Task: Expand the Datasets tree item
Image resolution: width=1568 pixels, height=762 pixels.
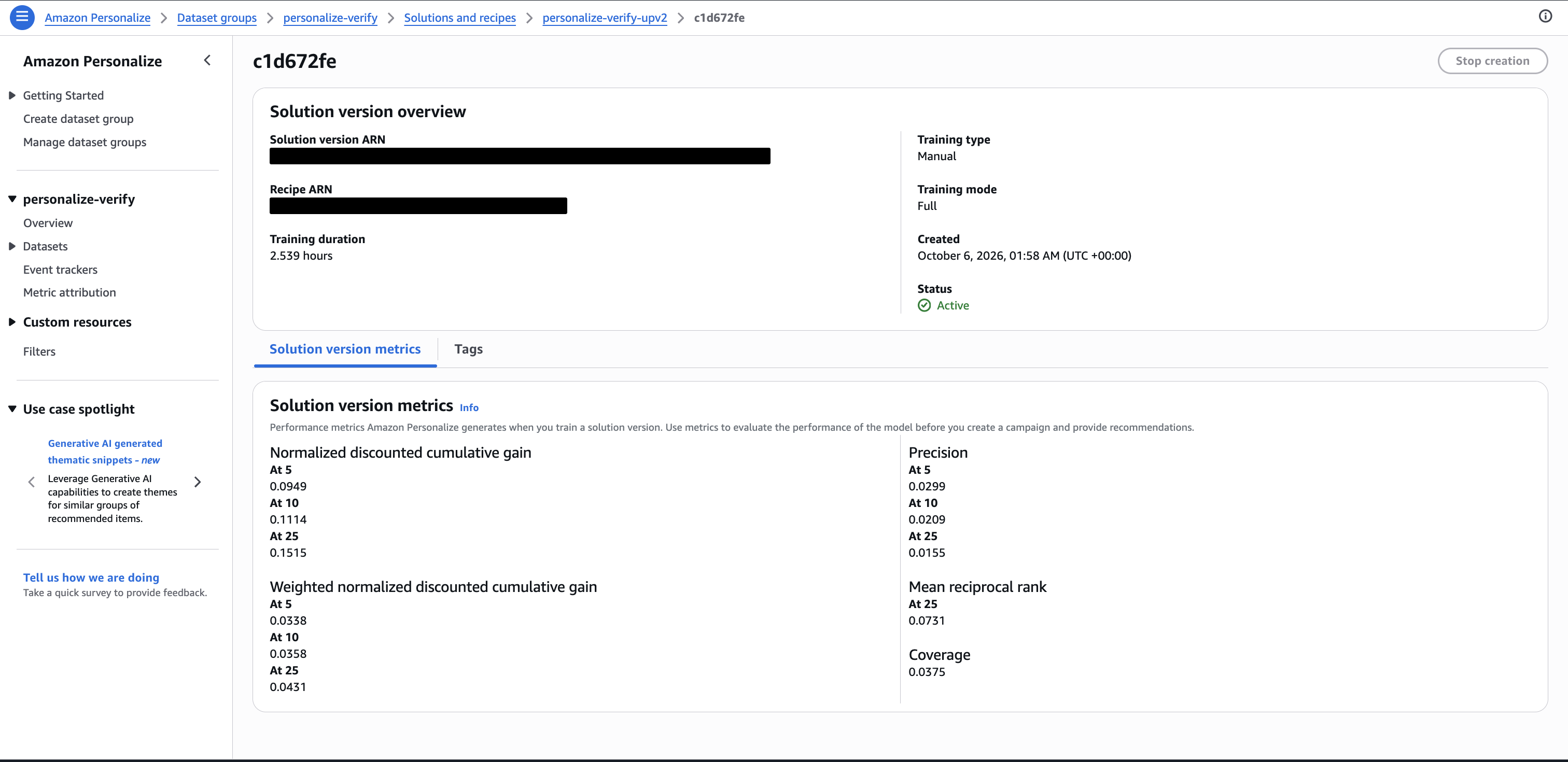Action: 11,247
